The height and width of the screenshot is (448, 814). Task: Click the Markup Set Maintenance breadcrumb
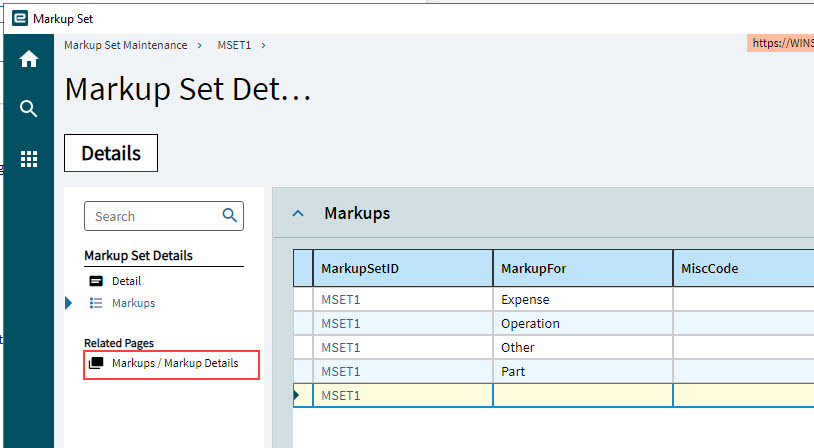click(126, 45)
